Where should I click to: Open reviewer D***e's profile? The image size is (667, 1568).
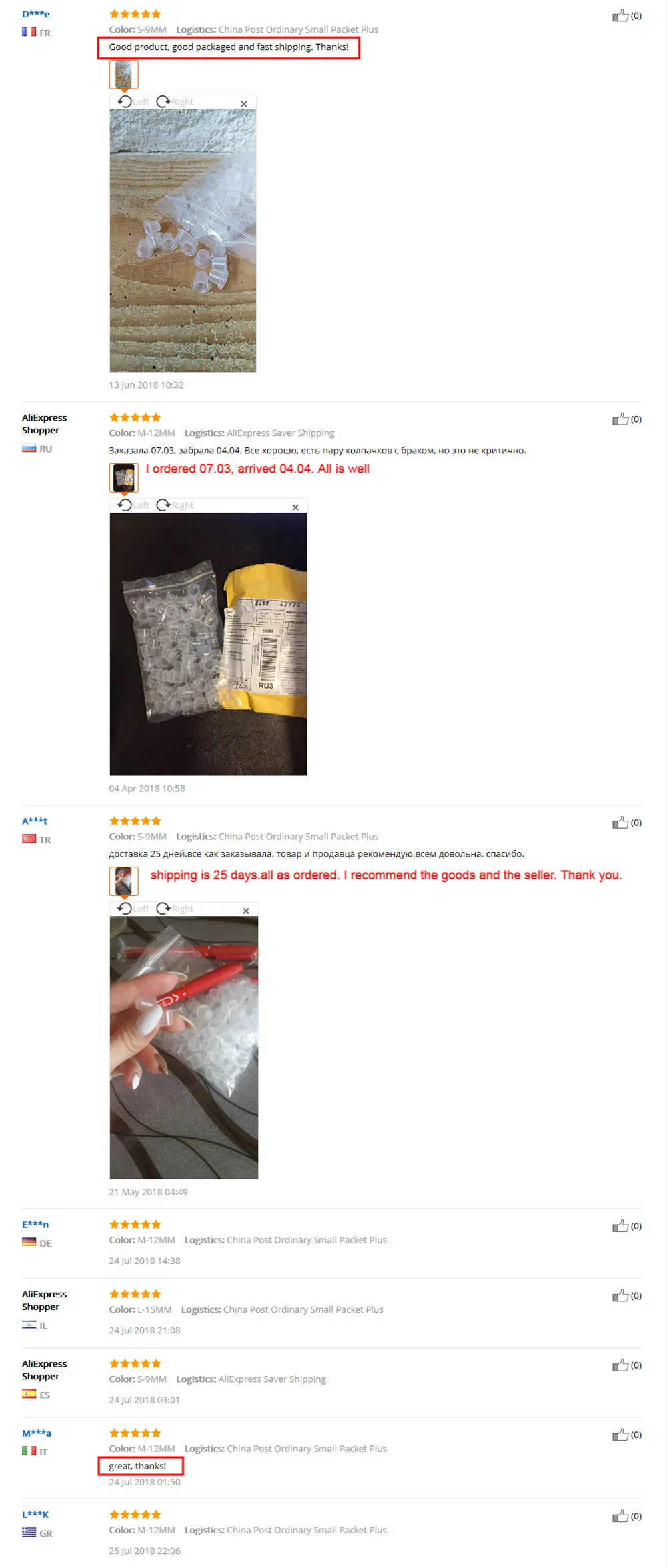[36, 14]
